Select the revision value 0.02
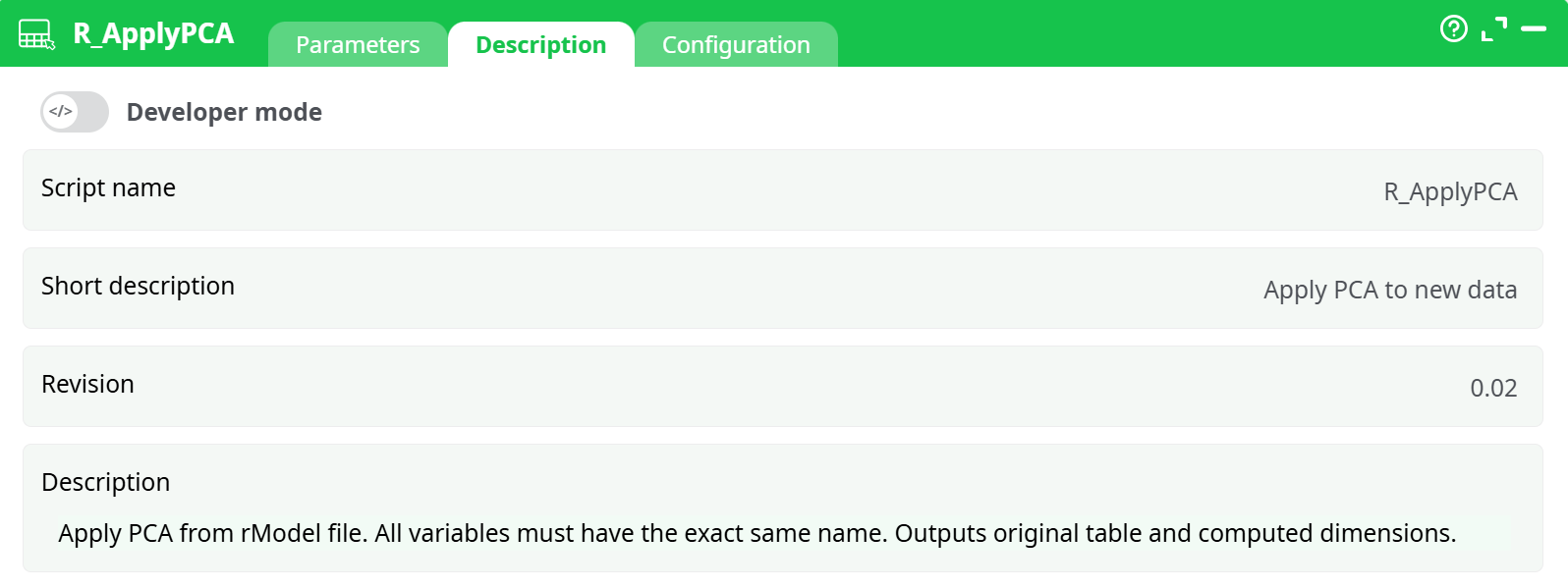Screen dimensions: 1568x588 point(1492,388)
